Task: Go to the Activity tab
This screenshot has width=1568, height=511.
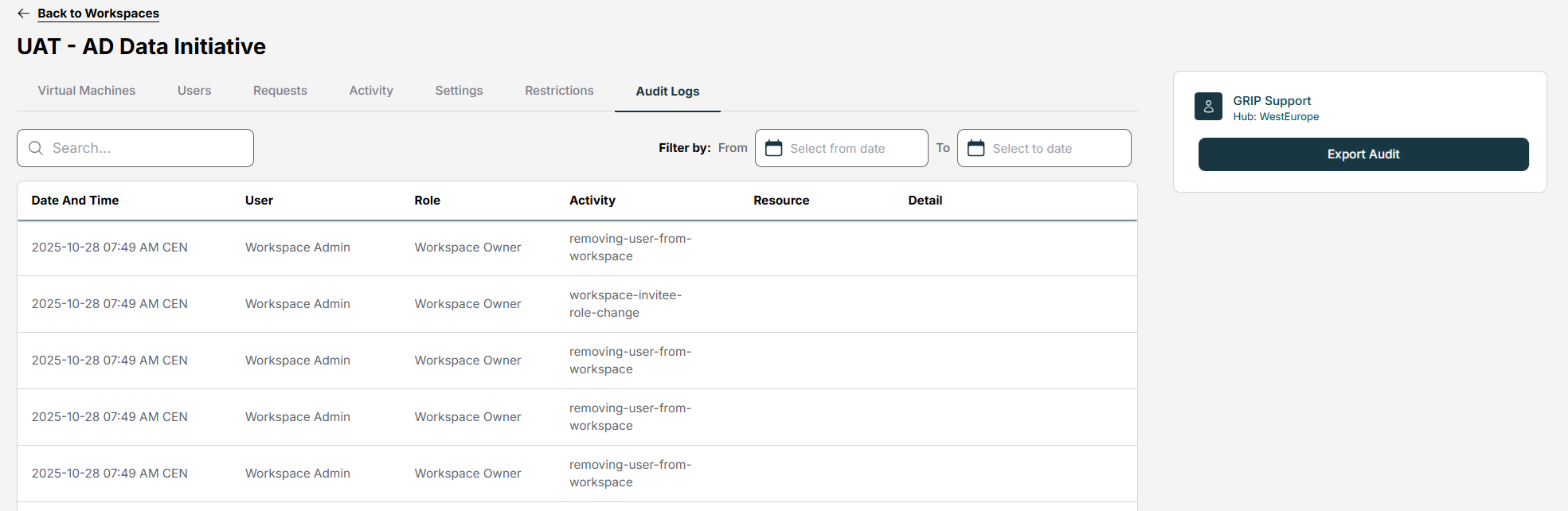Action: pyautogui.click(x=371, y=91)
